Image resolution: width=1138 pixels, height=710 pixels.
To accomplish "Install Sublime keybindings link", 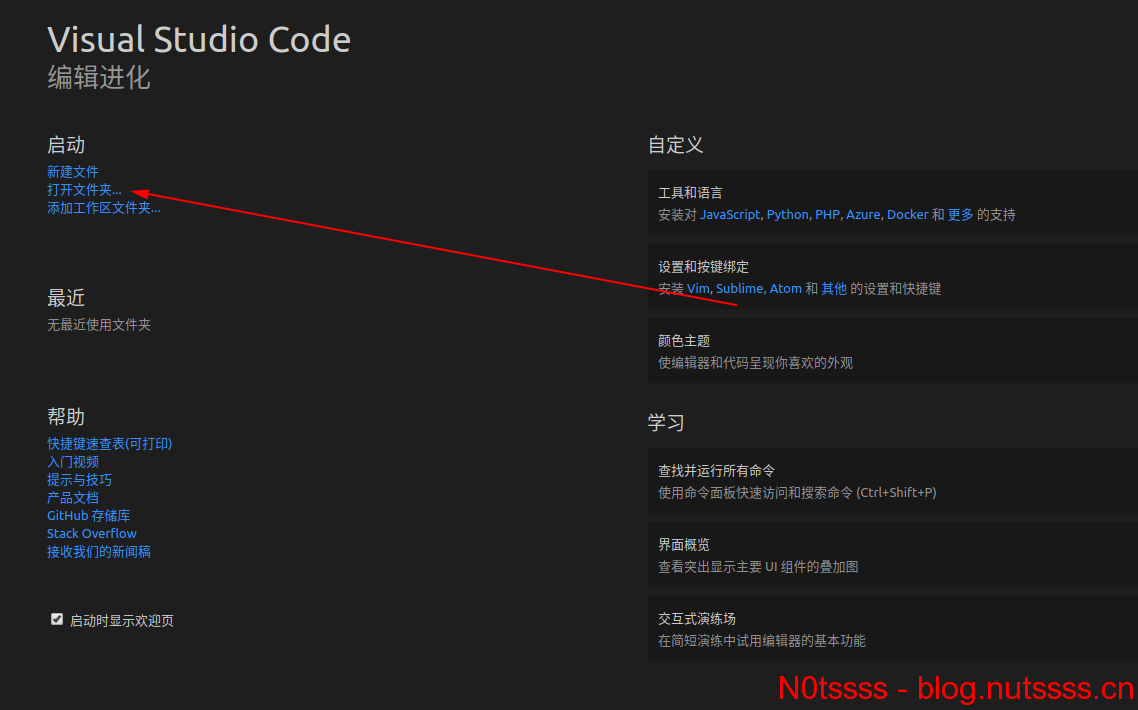I will click(x=740, y=289).
